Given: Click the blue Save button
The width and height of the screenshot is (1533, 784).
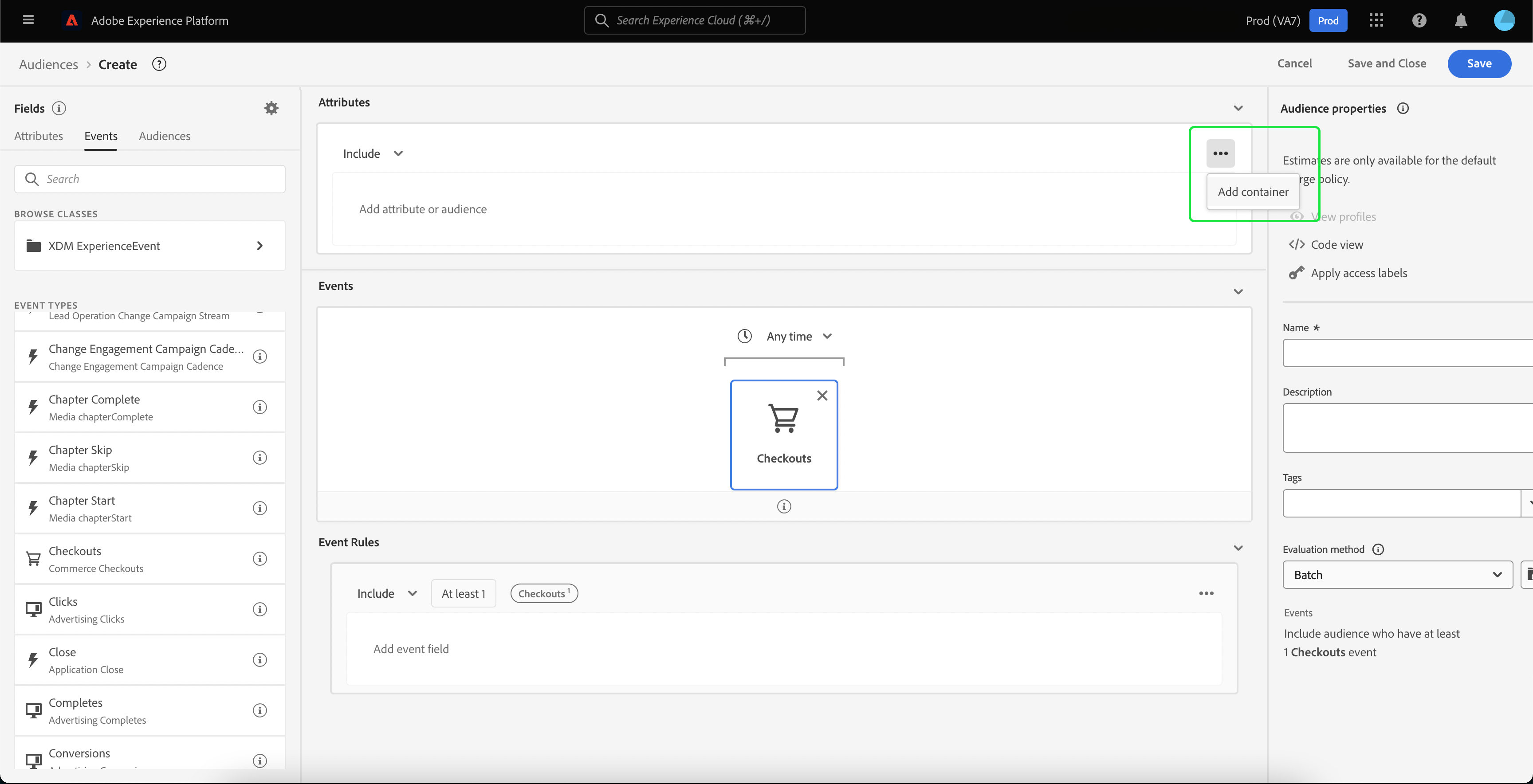Looking at the screenshot, I should click(x=1479, y=64).
